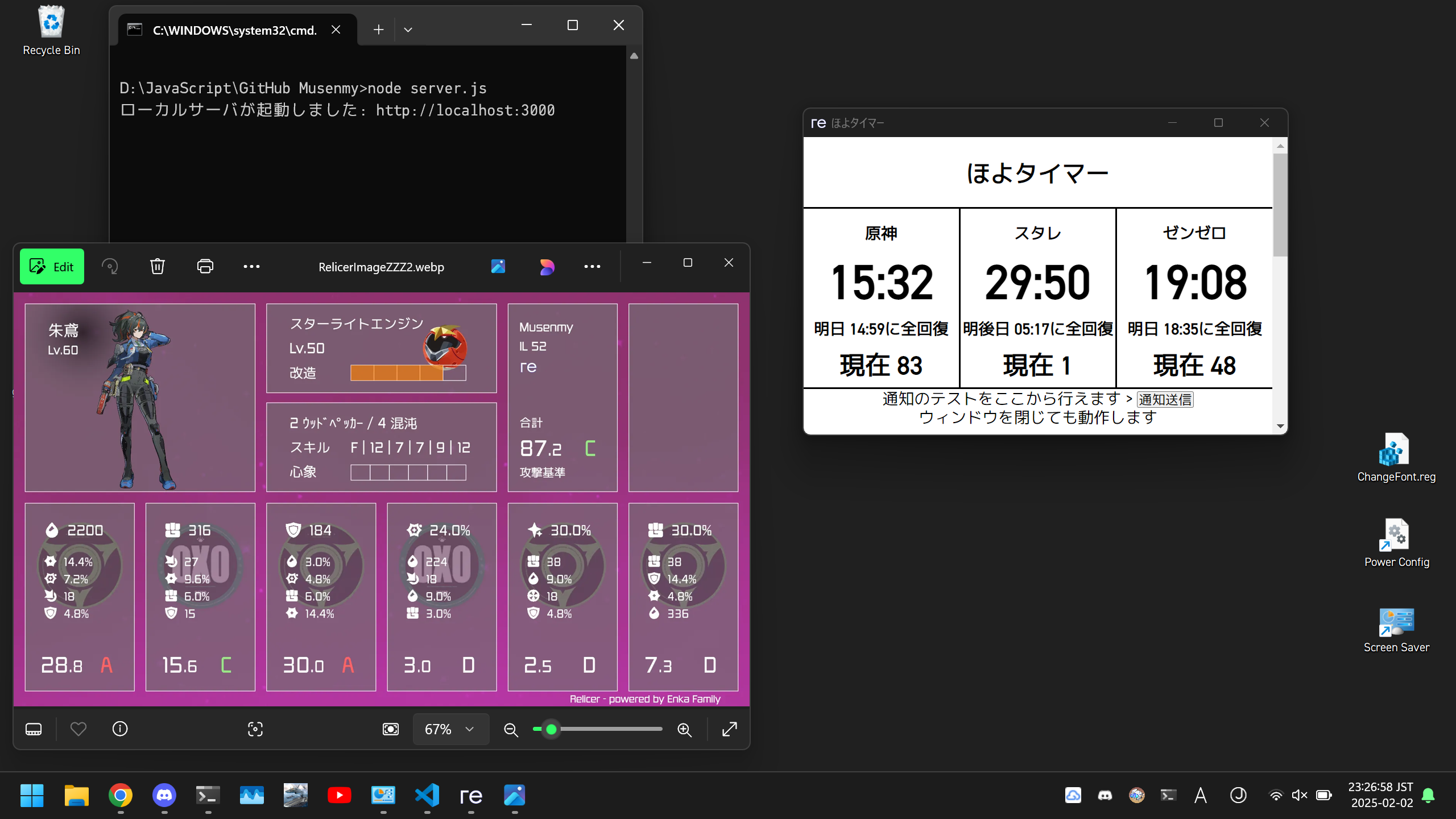Start a visual search on the image
The height and width of the screenshot is (819, 1456).
point(254,729)
